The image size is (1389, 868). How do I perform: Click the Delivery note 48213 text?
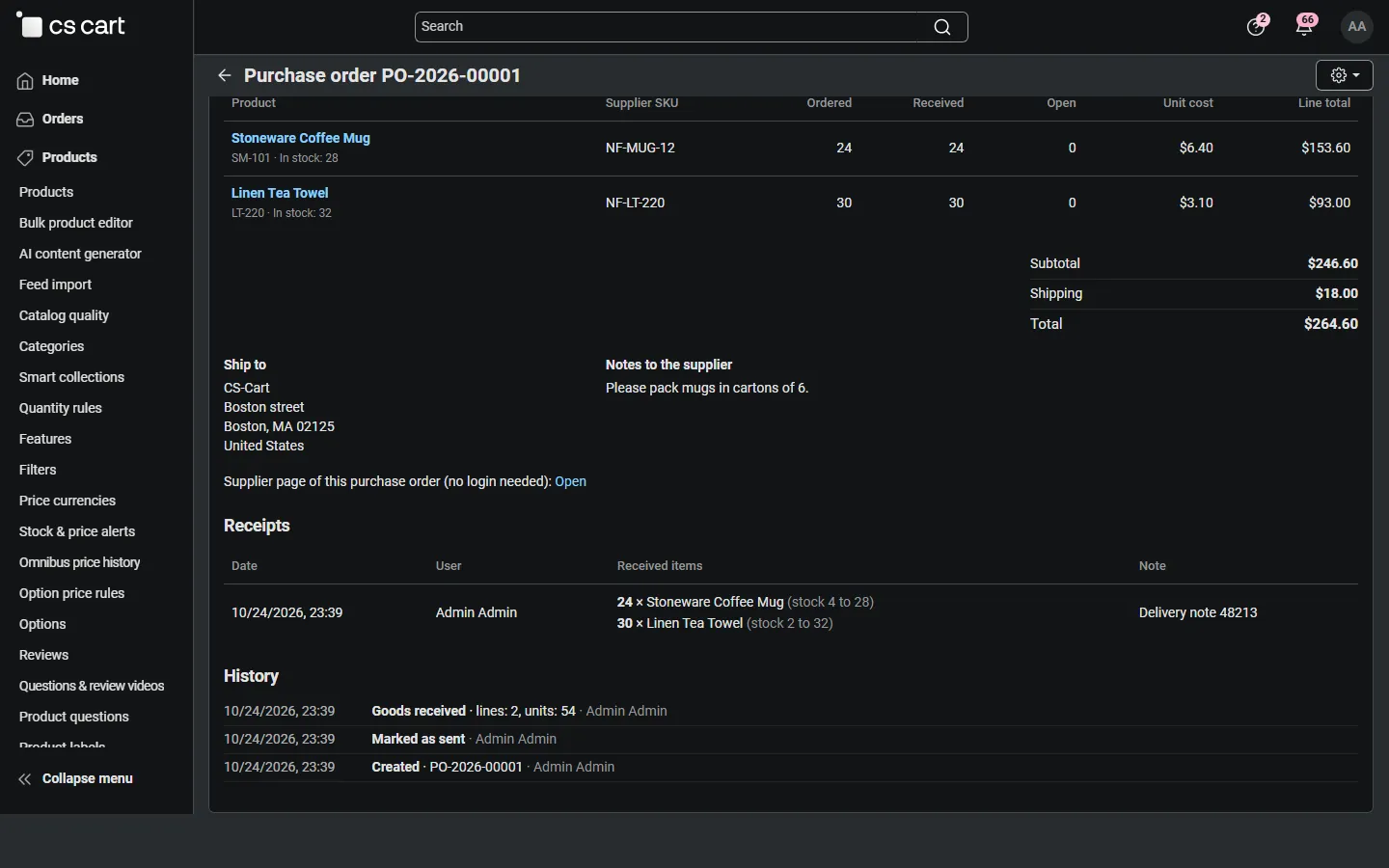(x=1198, y=612)
